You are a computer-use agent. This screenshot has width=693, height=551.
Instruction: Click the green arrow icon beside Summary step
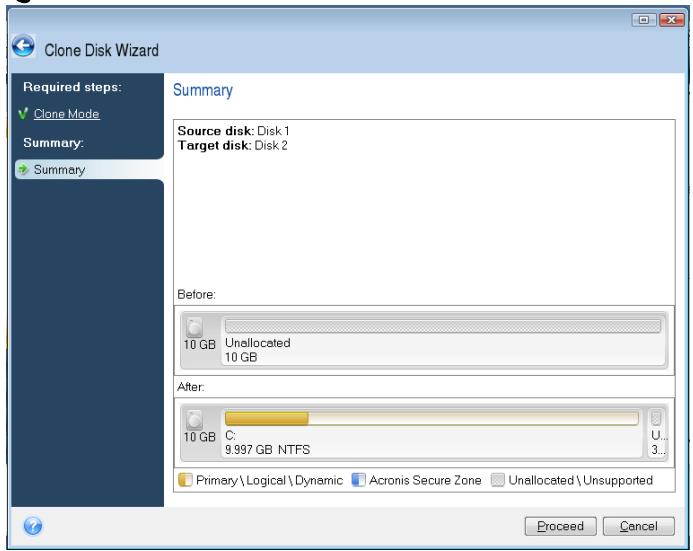pyautogui.click(x=23, y=169)
